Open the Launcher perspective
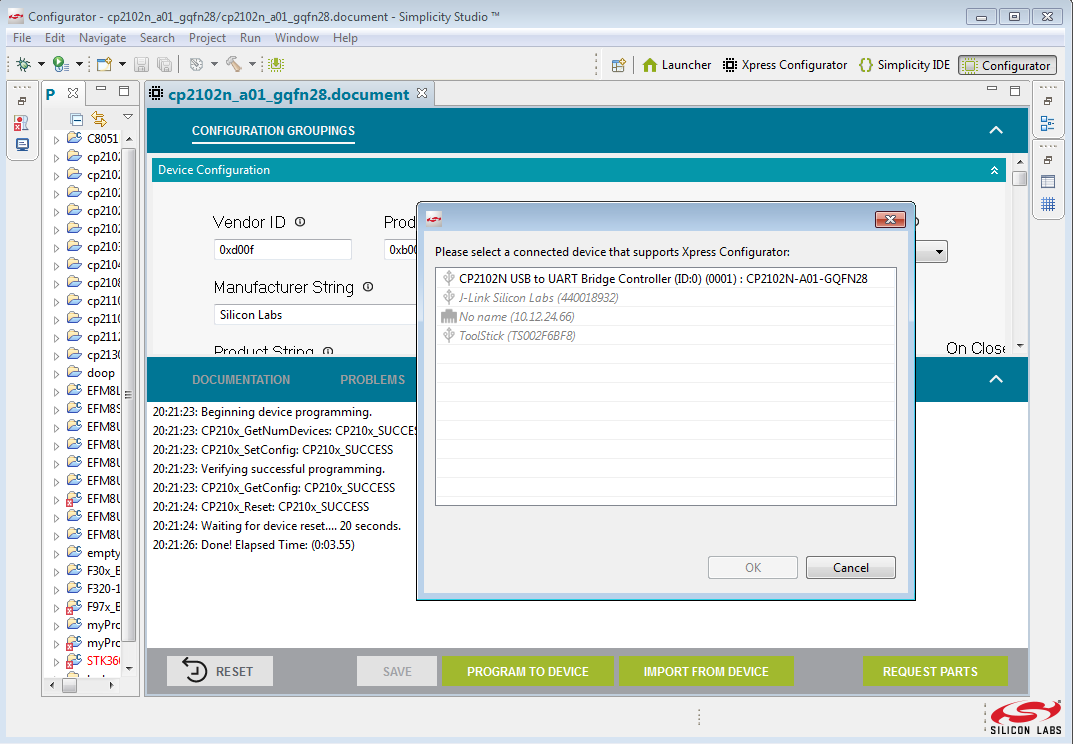Image resolution: width=1073 pixels, height=744 pixels. tap(676, 64)
